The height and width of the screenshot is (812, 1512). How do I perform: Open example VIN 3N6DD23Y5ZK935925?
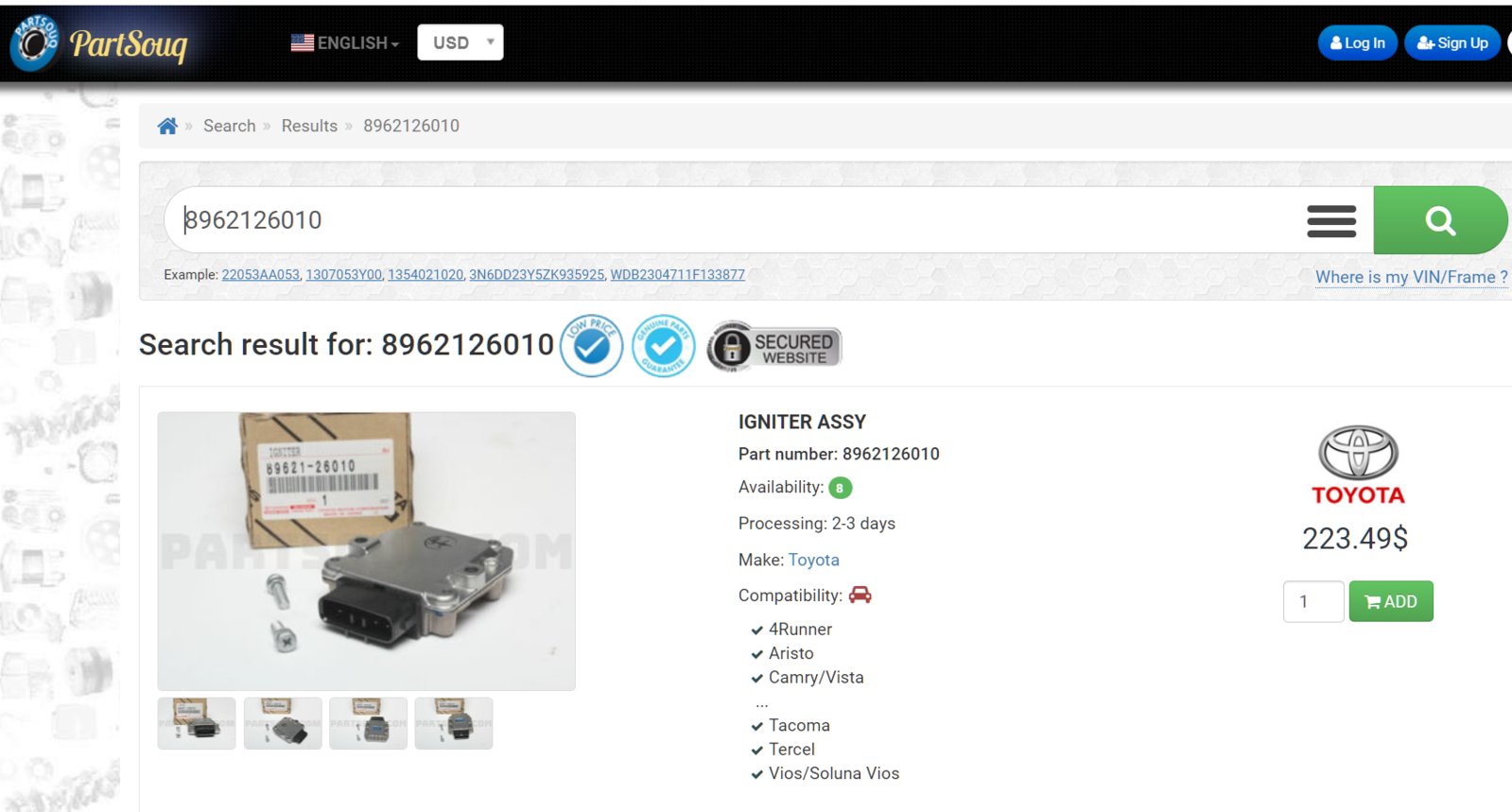click(537, 275)
